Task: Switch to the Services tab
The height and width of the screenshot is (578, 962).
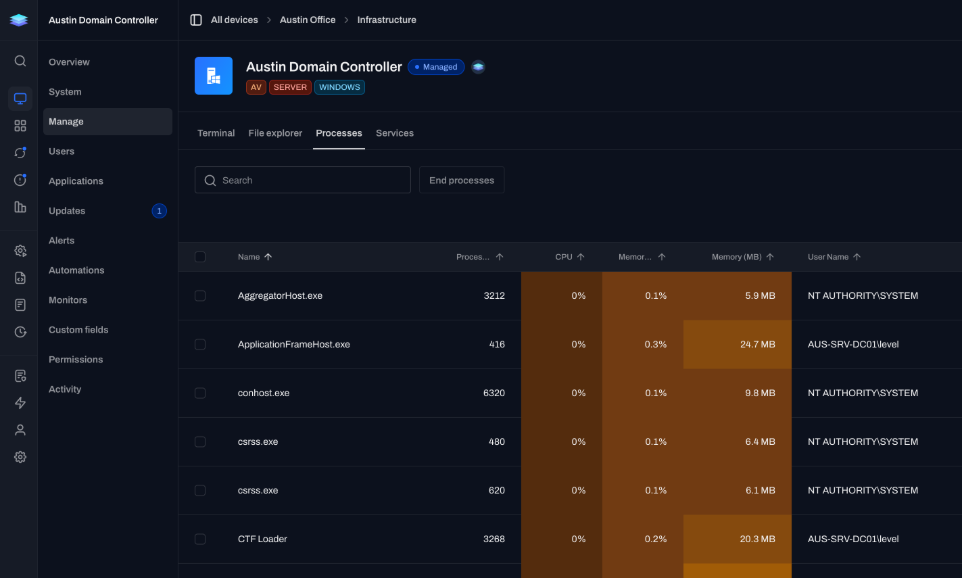Action: (394, 133)
